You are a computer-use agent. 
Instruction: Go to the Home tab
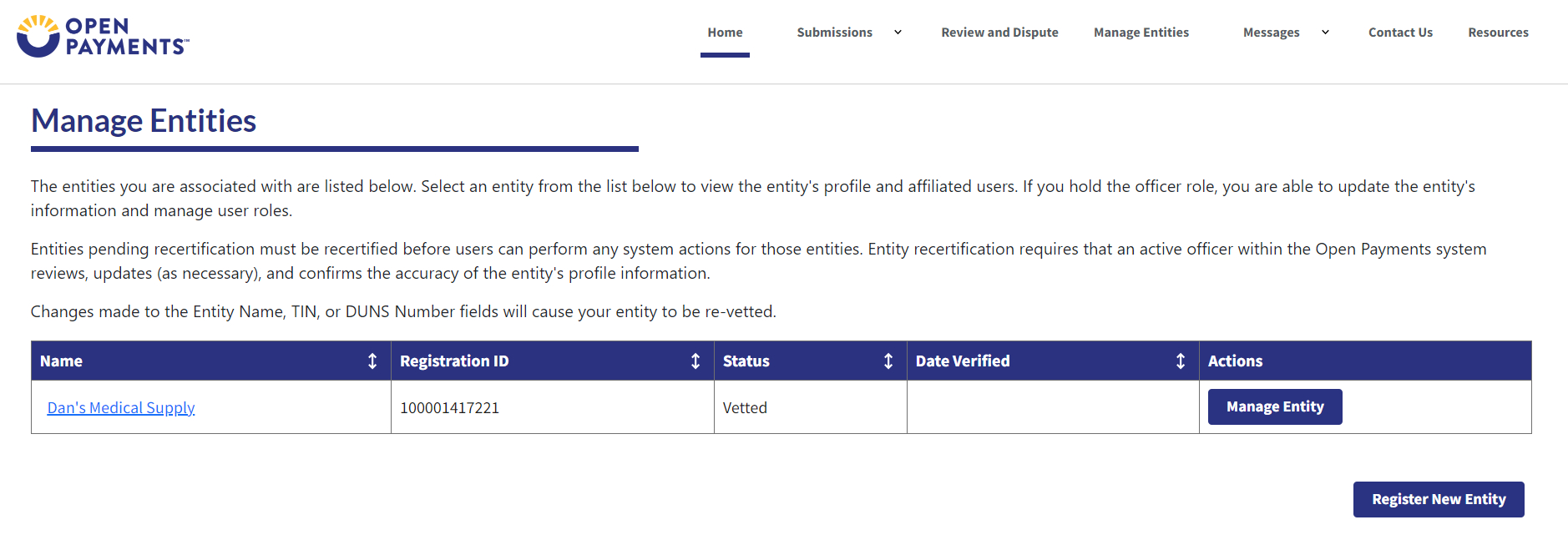pos(725,33)
